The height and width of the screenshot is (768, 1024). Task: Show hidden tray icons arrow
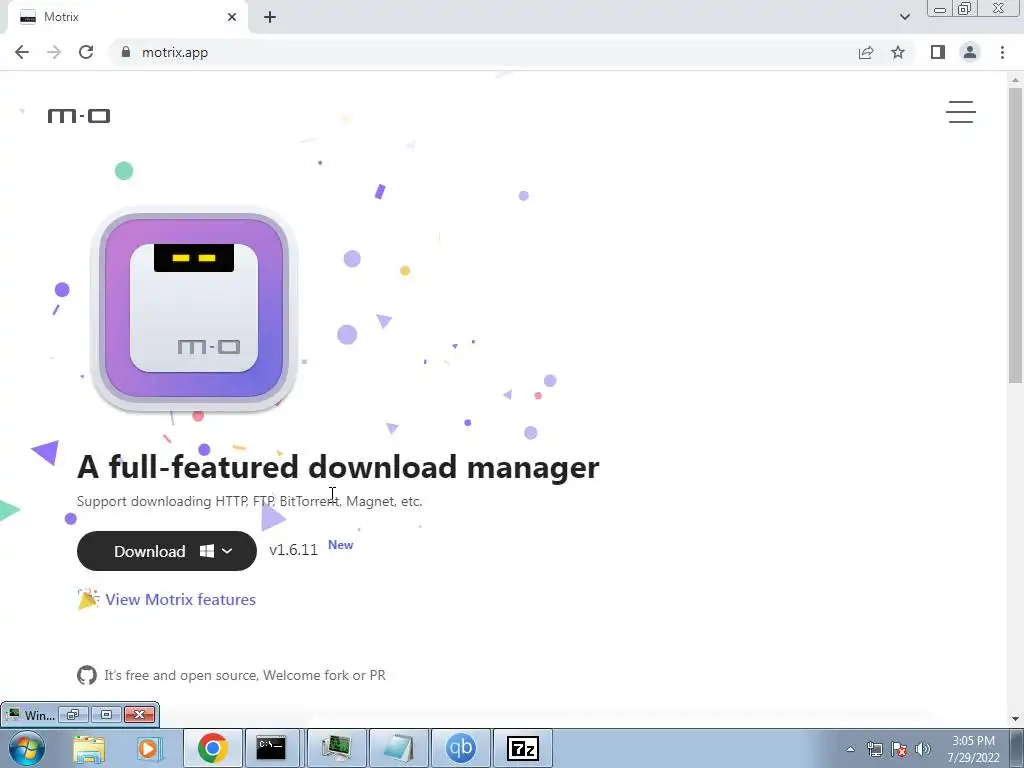(x=850, y=749)
